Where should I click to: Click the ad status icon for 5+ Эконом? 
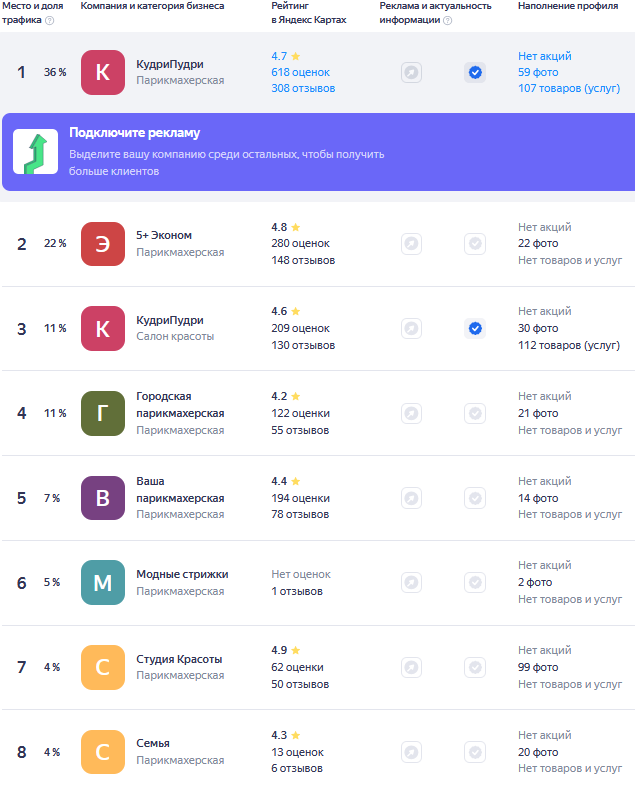411,243
